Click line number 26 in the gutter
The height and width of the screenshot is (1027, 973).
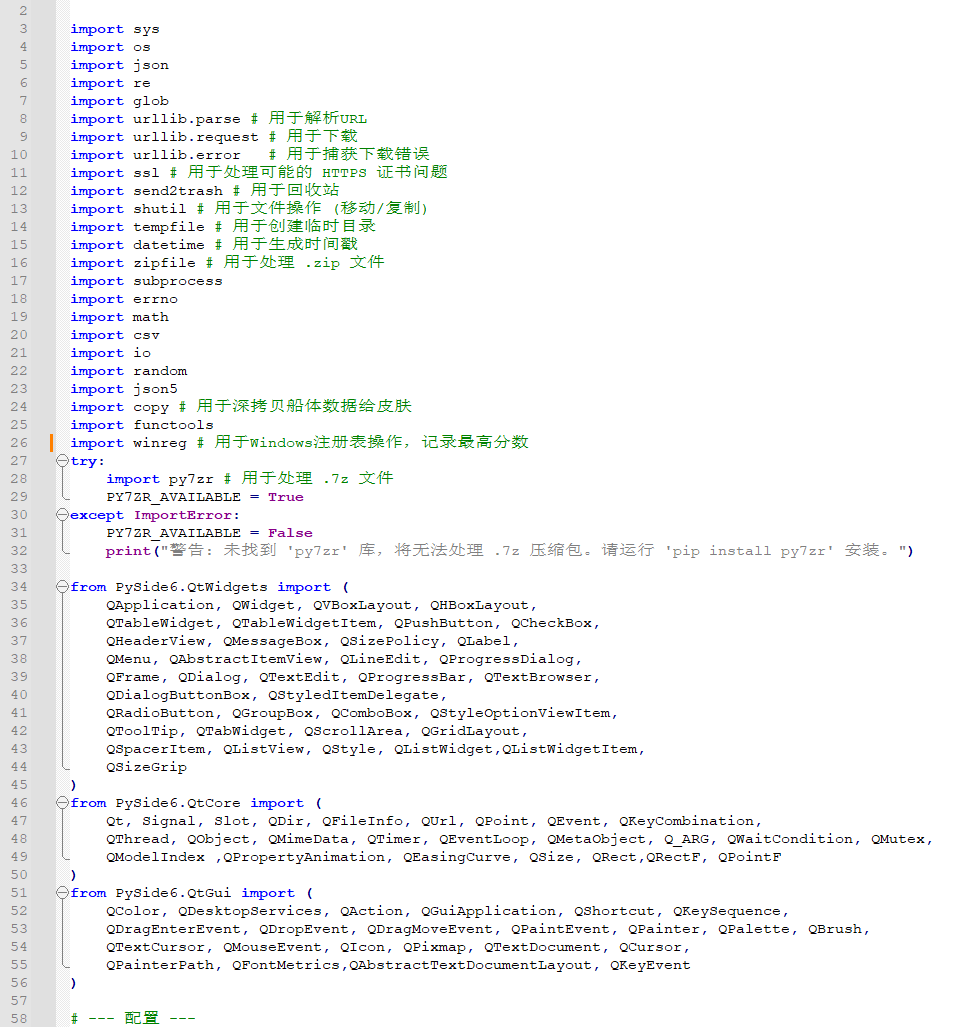tap(20, 443)
